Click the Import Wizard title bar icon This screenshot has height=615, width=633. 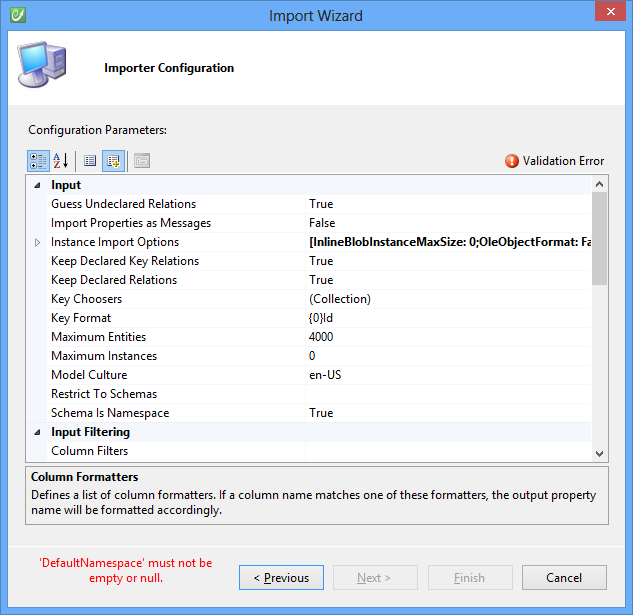point(17,15)
